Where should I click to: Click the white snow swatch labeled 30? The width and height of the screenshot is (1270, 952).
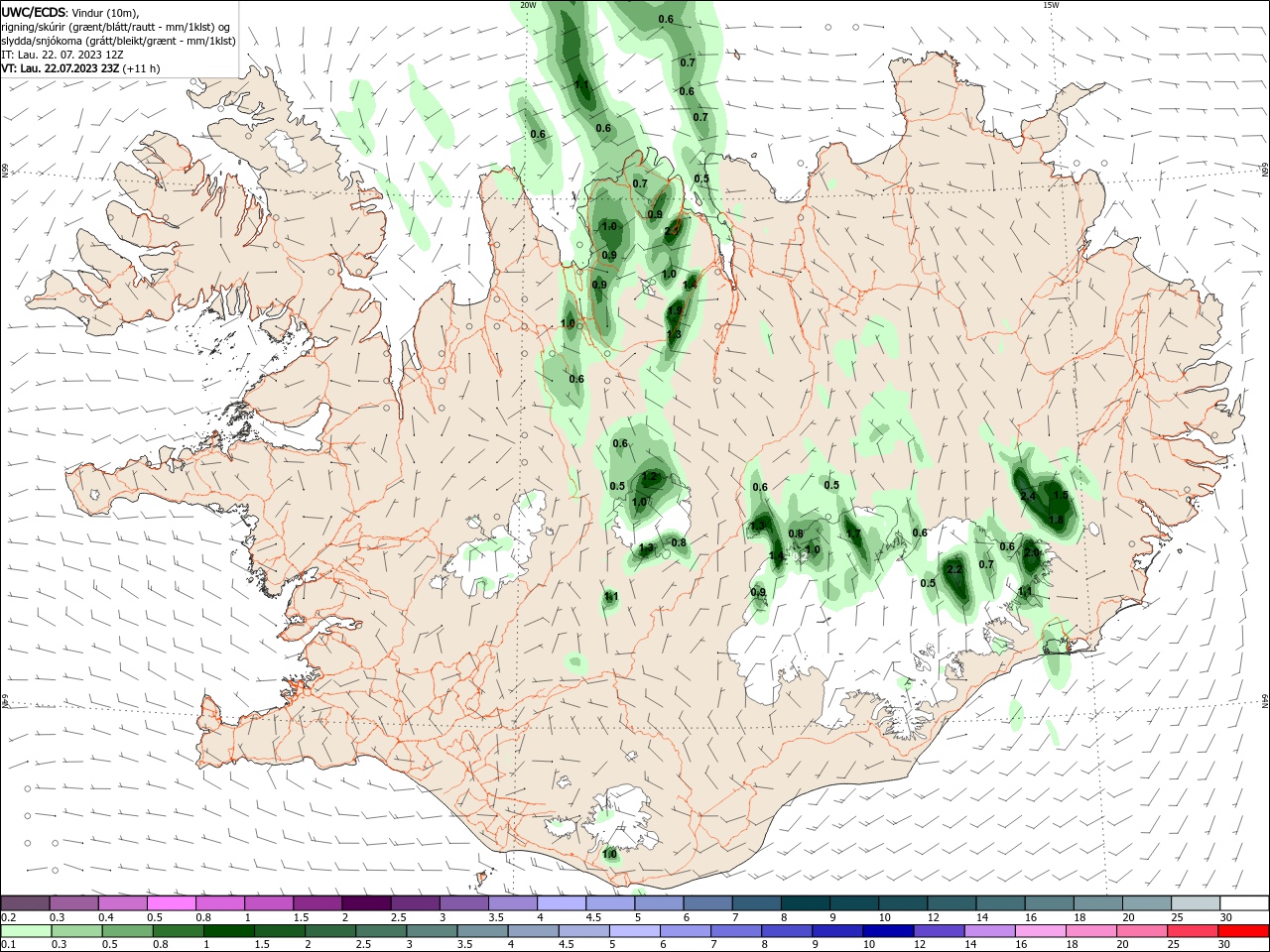1244,903
